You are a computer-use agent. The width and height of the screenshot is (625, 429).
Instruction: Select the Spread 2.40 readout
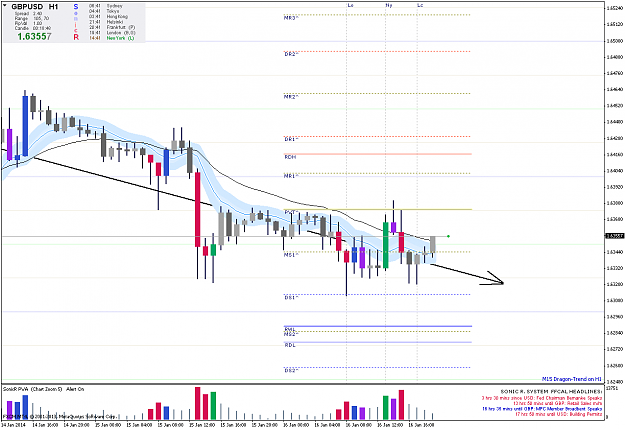pos(28,14)
